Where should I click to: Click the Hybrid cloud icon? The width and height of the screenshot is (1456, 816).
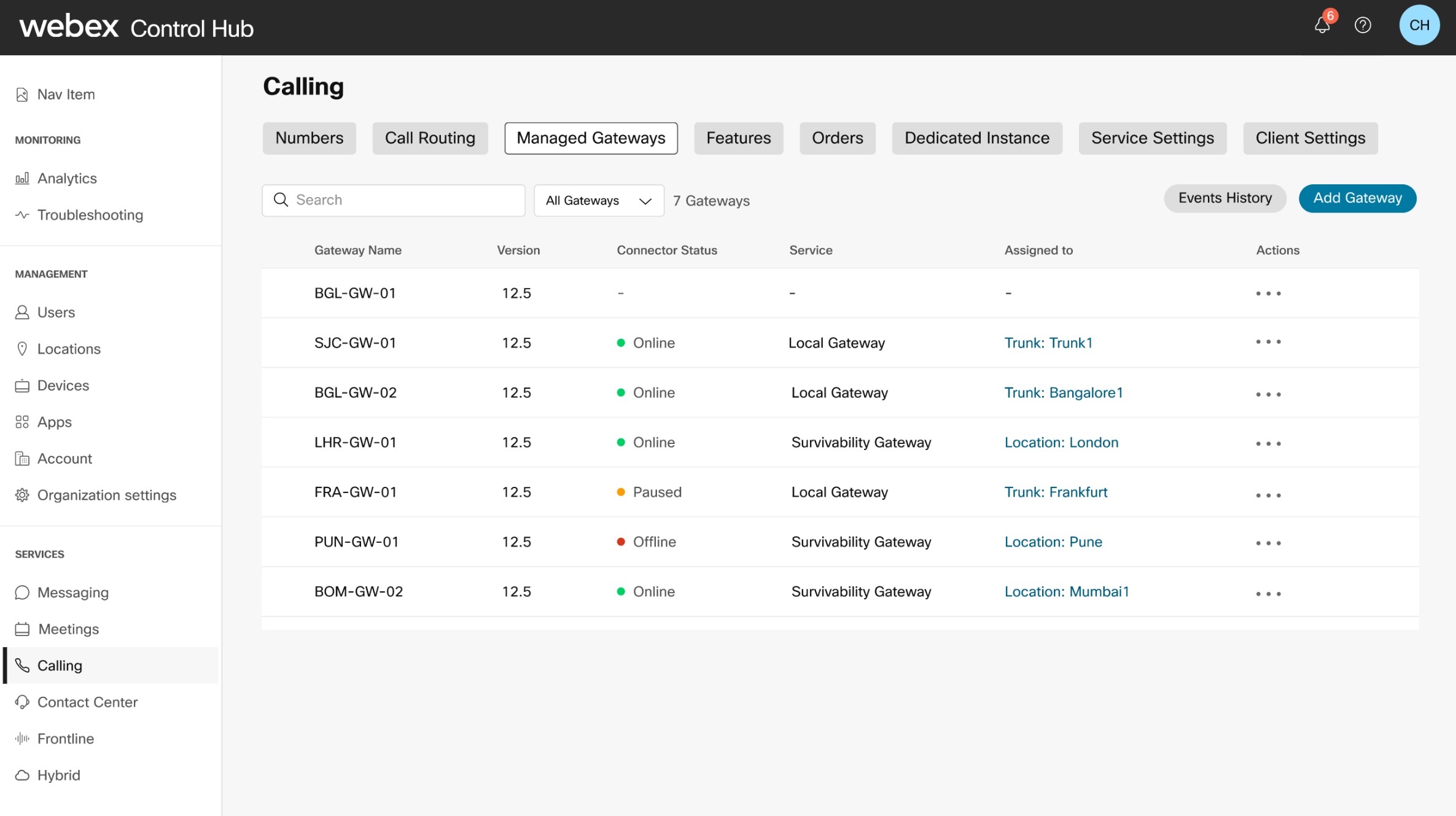[22, 775]
